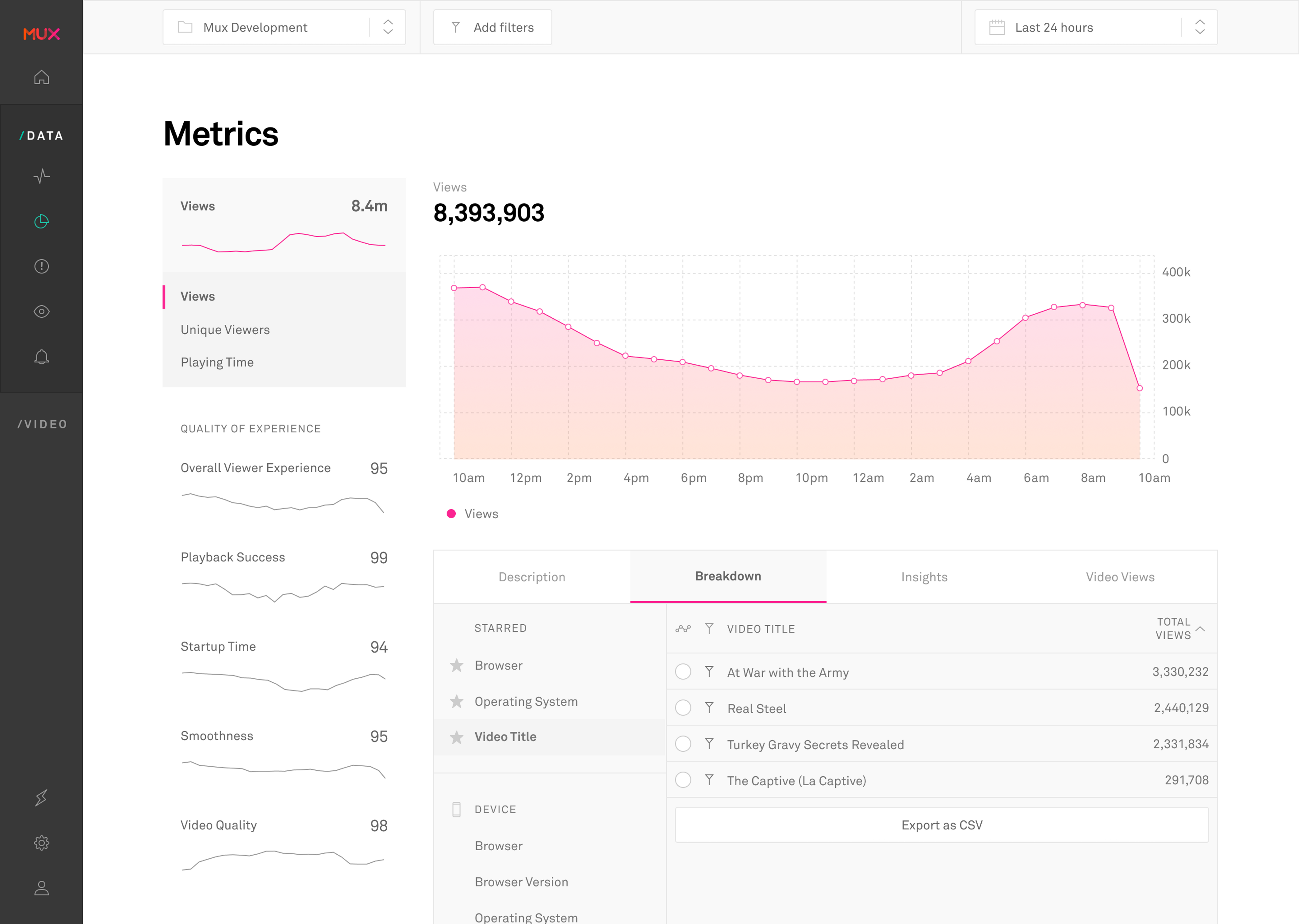Screen dimensions: 1299x924
Task: Open Overall Viewer Experience metric
Action: [284, 489]
